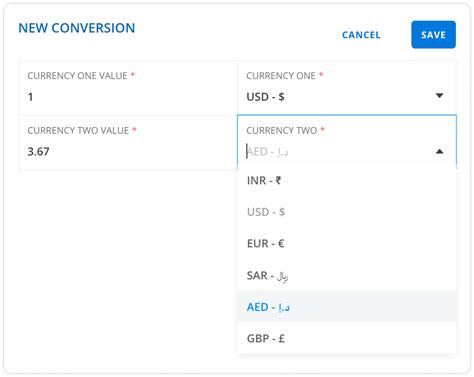This screenshot has width=474, height=377.
Task: Cancel the new conversion dialog
Action: pyautogui.click(x=361, y=35)
